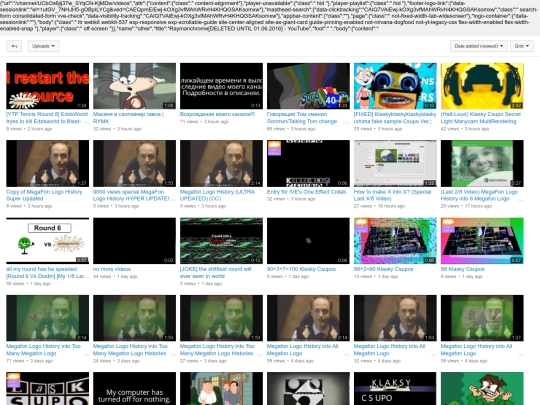540x405 pixels.
Task: Open the yellow mirrored Klasky Csupo thumbnail
Action: [482, 86]
